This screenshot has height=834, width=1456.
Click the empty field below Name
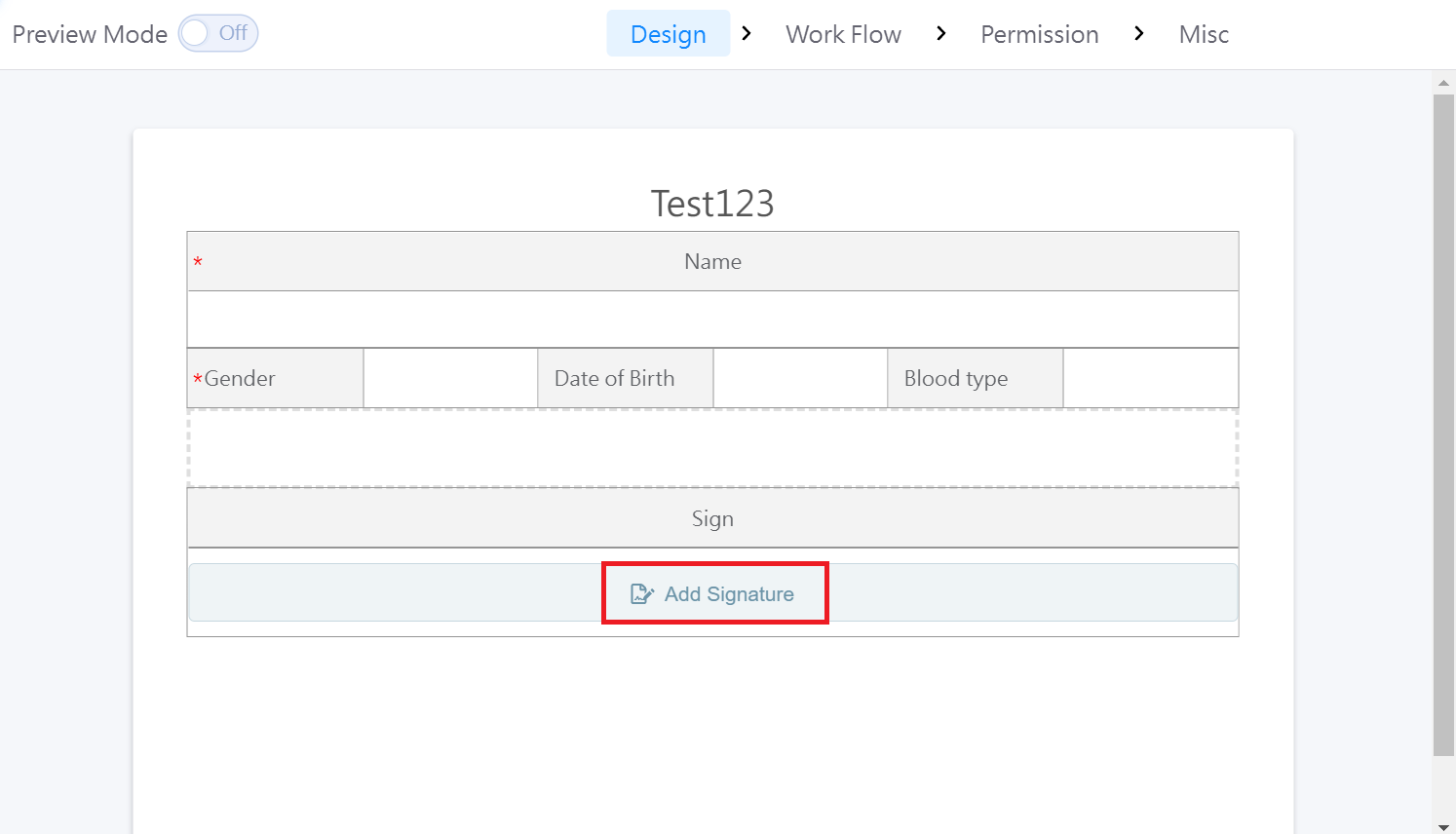[x=712, y=320]
